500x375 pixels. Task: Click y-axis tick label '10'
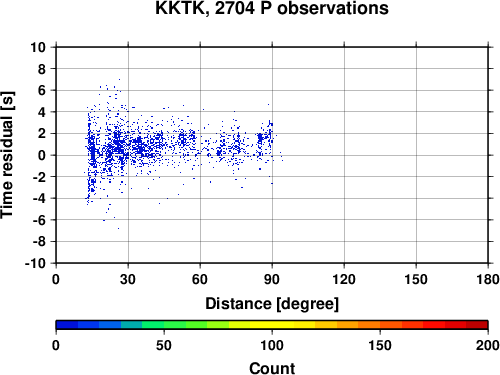[x=38, y=47]
